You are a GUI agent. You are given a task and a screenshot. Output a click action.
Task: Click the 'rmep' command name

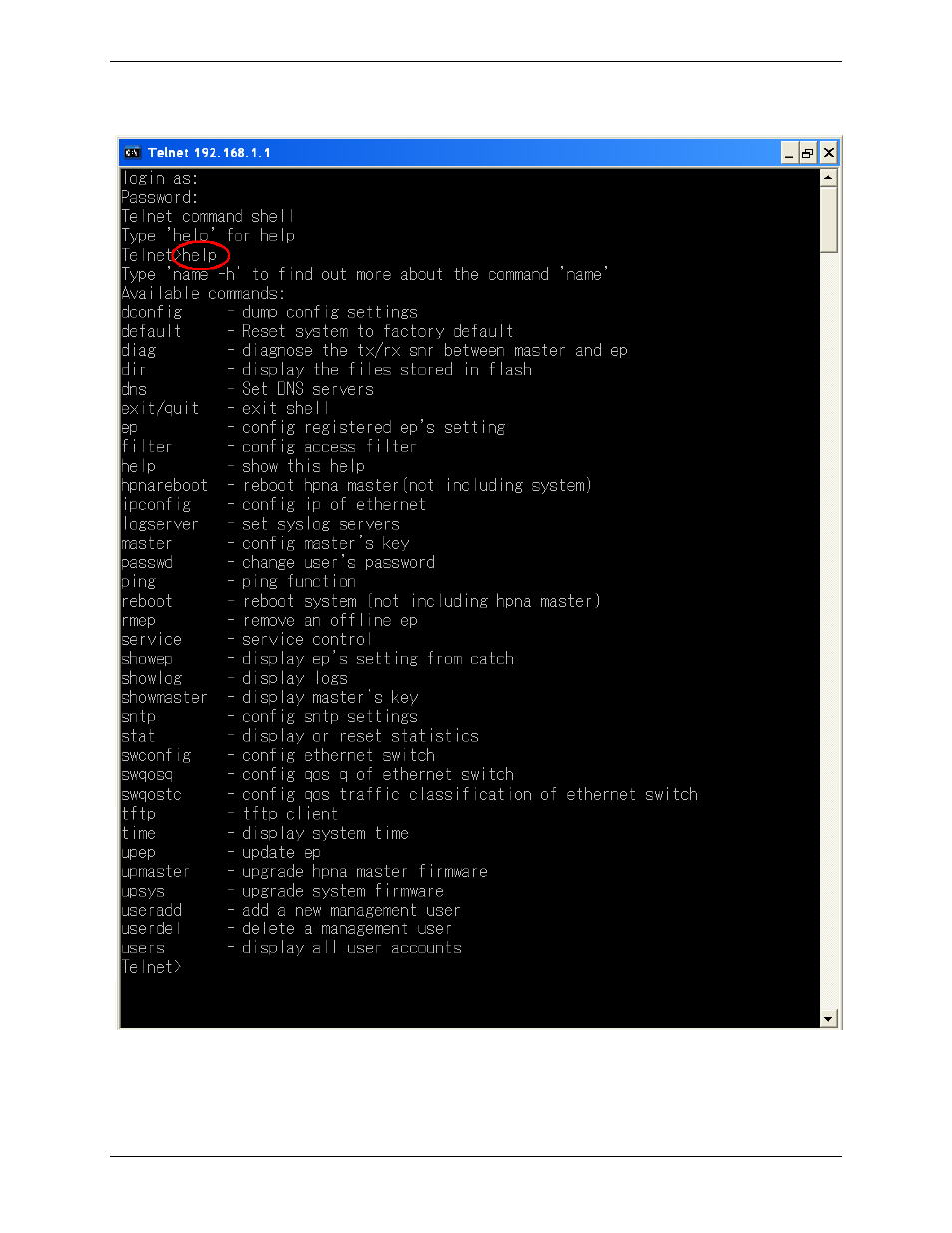tap(139, 621)
